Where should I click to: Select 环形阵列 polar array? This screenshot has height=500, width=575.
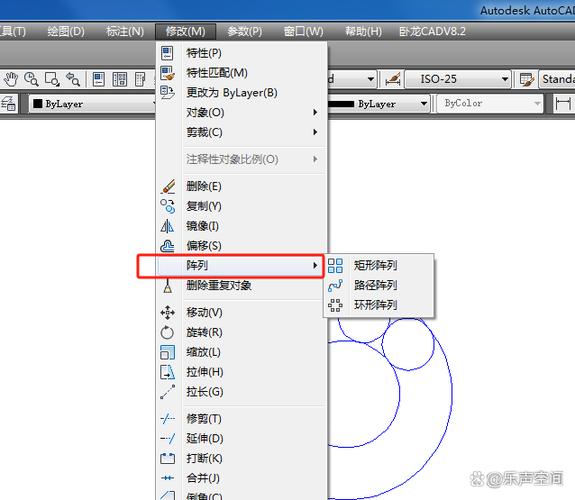pos(379,305)
